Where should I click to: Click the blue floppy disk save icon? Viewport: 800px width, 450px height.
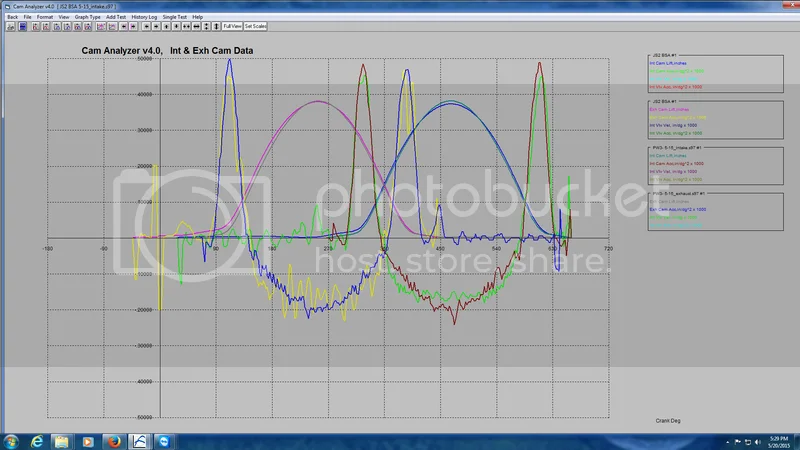tap(23, 26)
